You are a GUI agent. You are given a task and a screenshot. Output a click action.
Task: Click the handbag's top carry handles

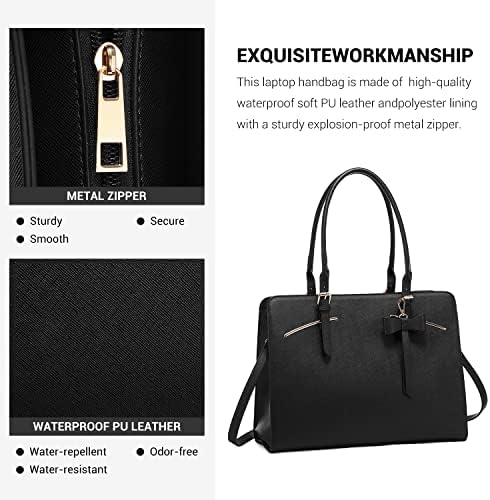(359, 230)
